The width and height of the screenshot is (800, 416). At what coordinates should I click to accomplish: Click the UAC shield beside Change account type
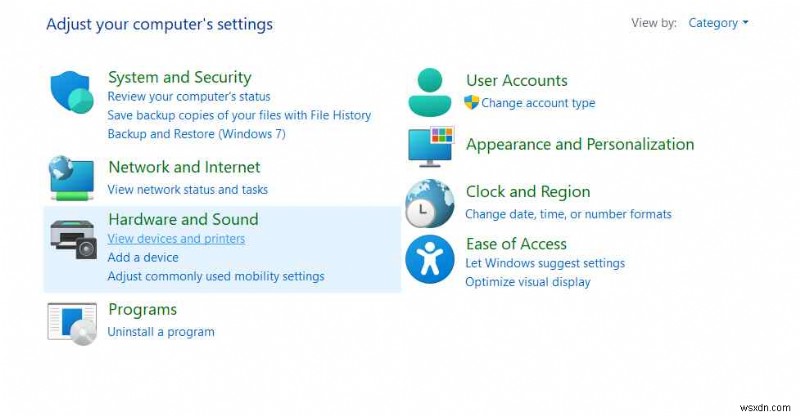pos(471,102)
